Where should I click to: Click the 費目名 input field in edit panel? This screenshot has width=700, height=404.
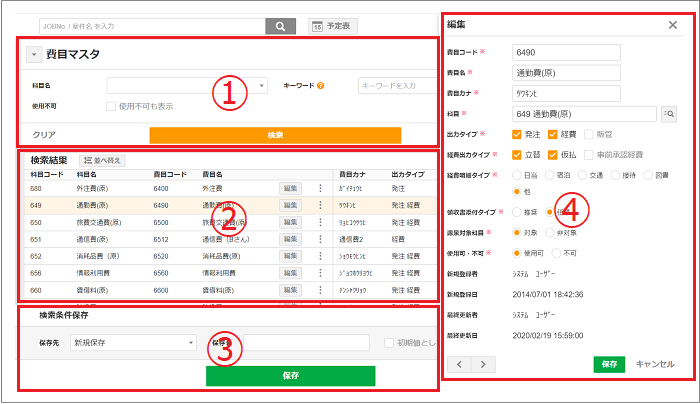tap(565, 71)
